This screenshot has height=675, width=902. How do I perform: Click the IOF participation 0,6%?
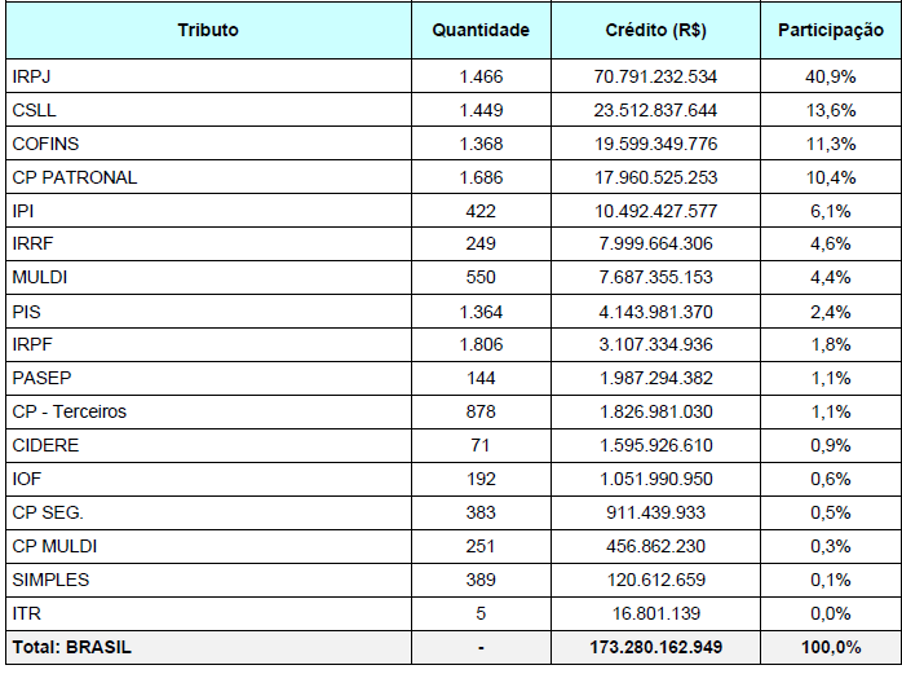coord(831,479)
